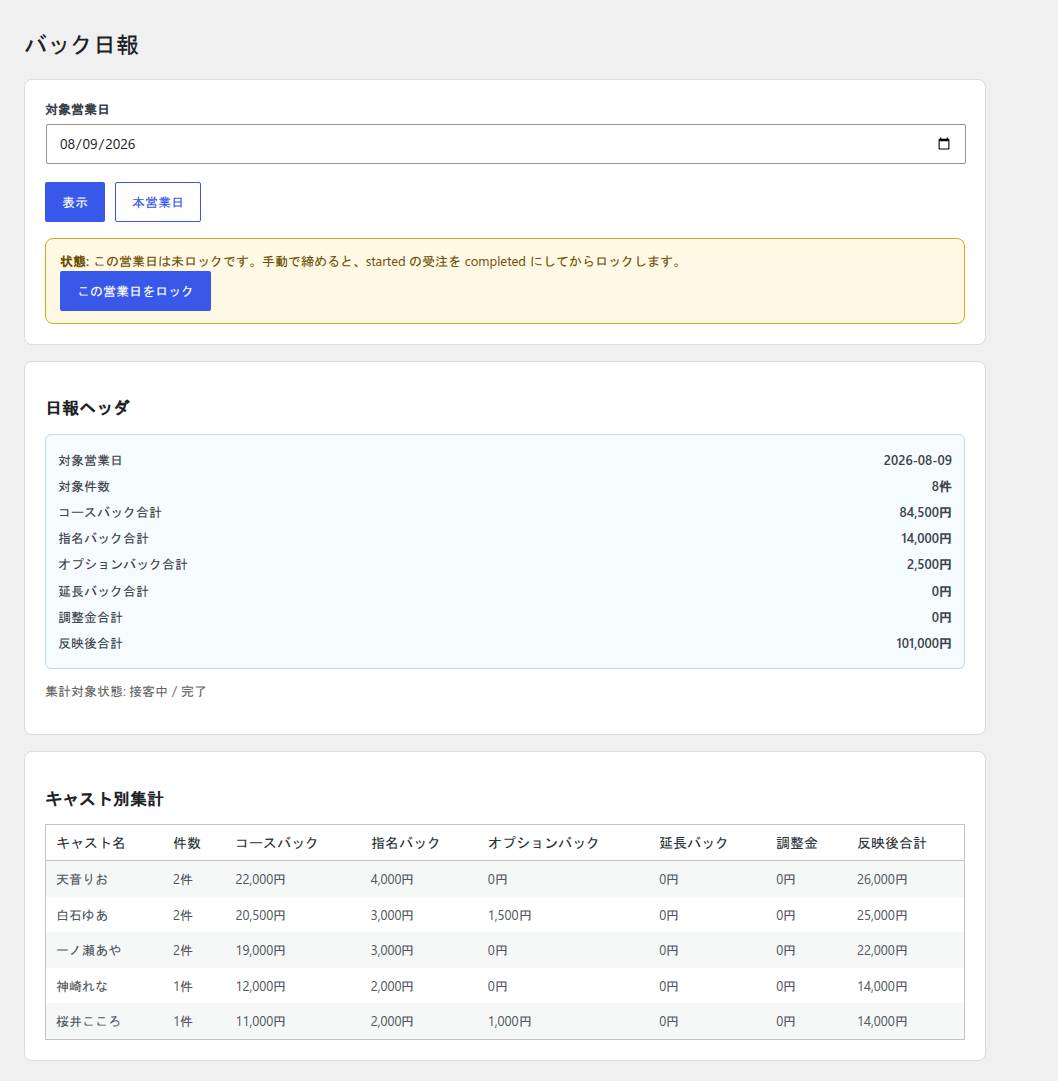Click the 本営業日 button
Image resolution: width=1058 pixels, height=1081 pixels.
(x=158, y=202)
